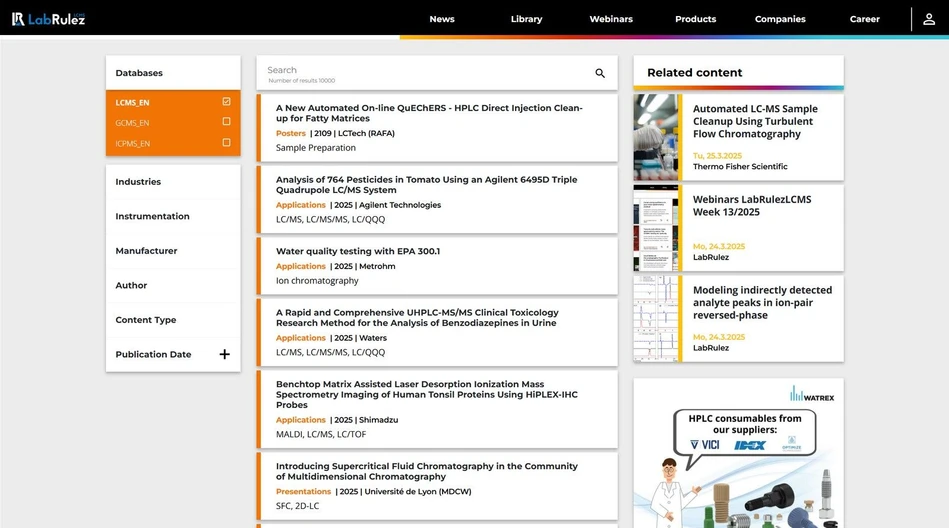
Task: Click the Webinars LabRulezLCMS Week 13 thumbnail
Action: click(x=656, y=228)
